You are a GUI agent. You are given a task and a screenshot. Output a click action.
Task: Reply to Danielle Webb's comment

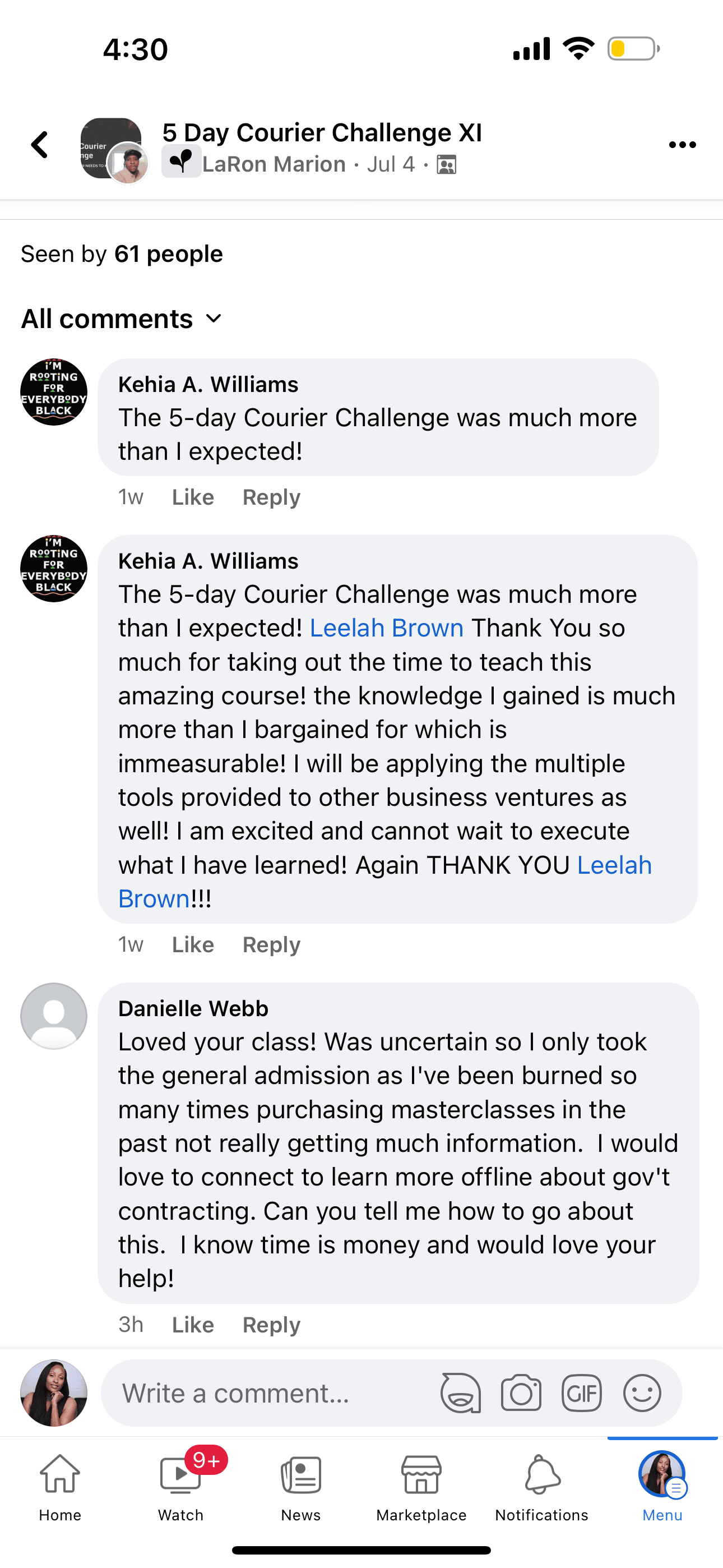coord(271,1325)
